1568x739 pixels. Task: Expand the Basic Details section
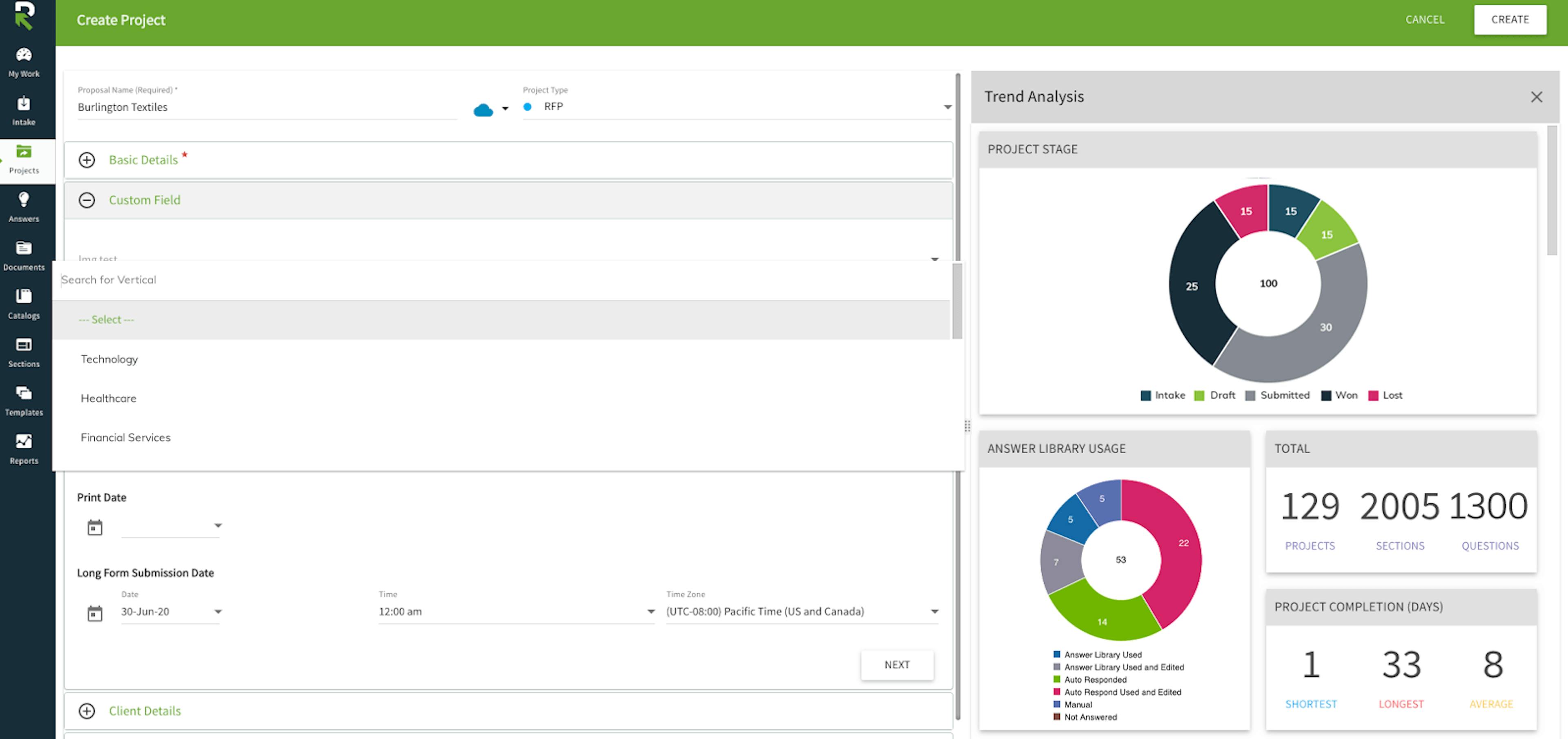[87, 160]
